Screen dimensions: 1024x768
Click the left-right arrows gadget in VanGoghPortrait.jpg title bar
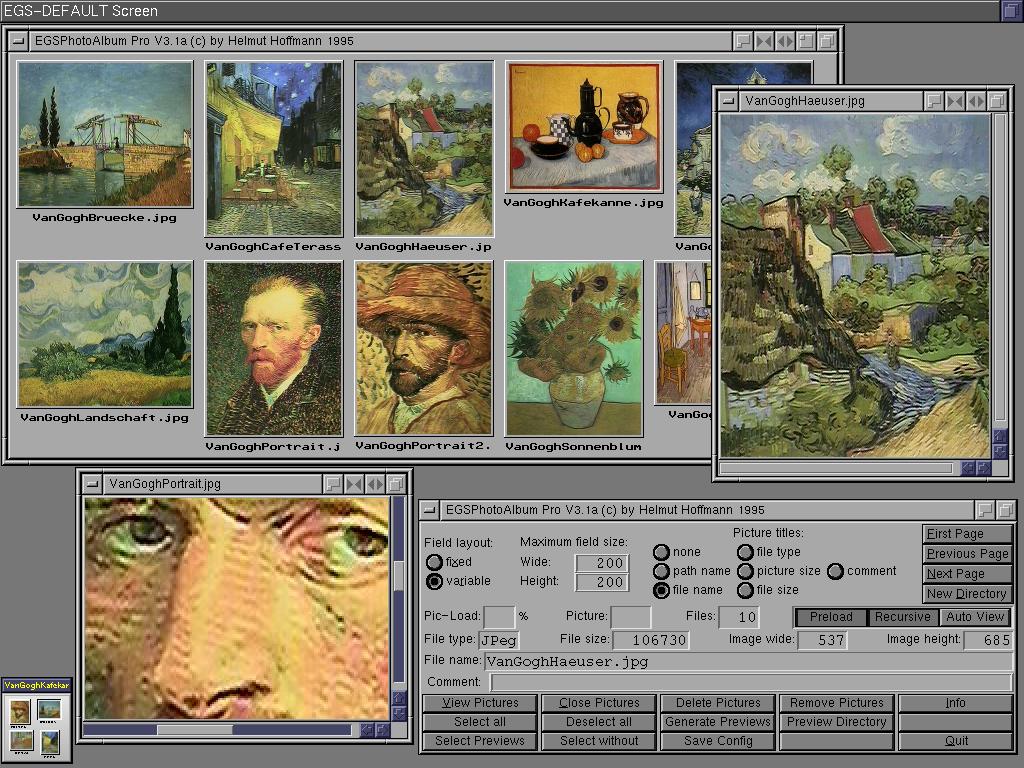point(375,484)
